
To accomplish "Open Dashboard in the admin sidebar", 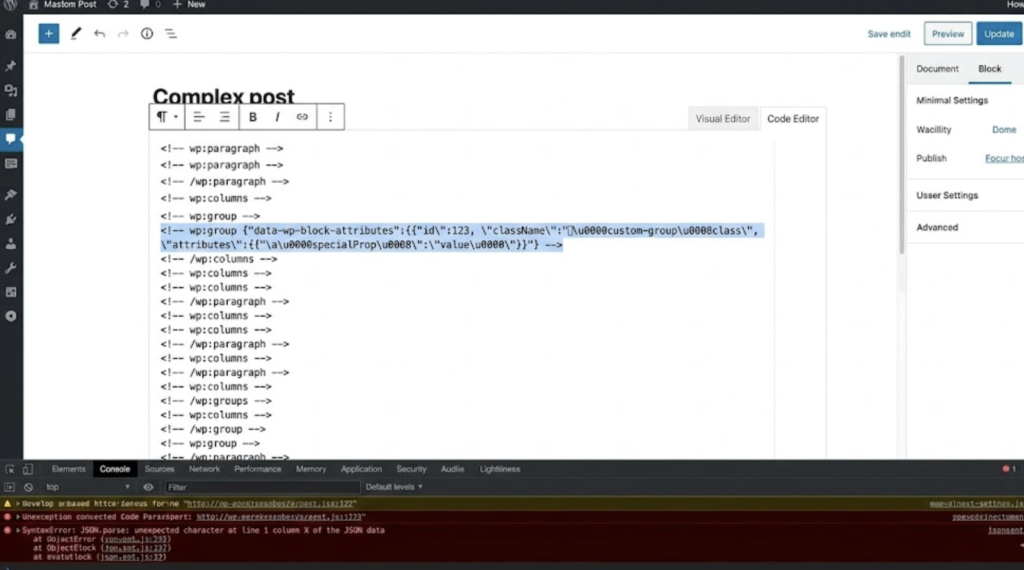I will [11, 35].
